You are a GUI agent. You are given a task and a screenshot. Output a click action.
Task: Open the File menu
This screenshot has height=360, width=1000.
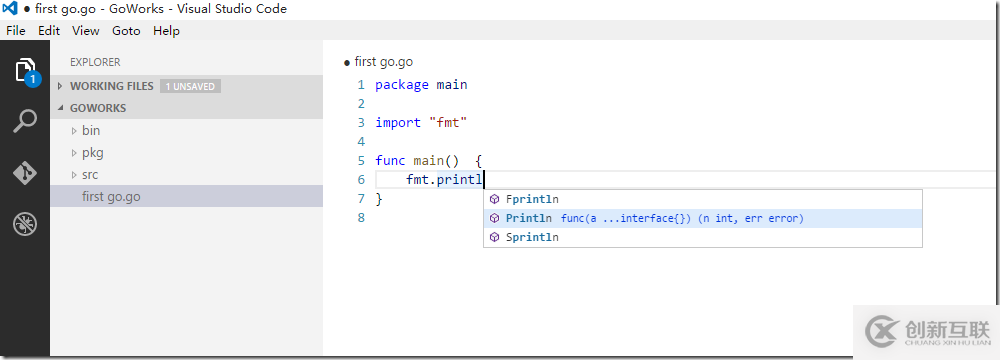16,31
